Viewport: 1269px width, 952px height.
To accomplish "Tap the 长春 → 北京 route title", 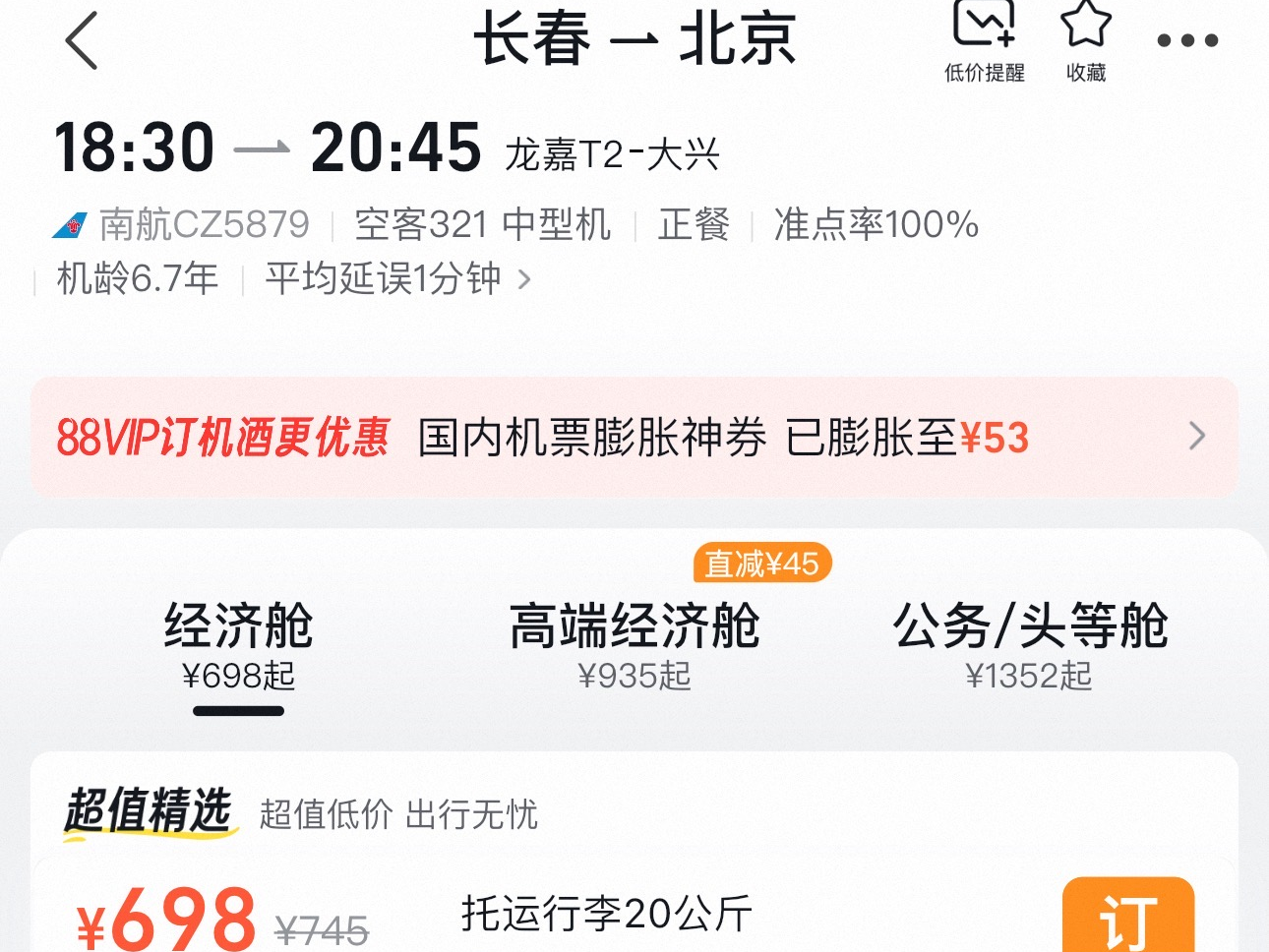I will point(634,40).
